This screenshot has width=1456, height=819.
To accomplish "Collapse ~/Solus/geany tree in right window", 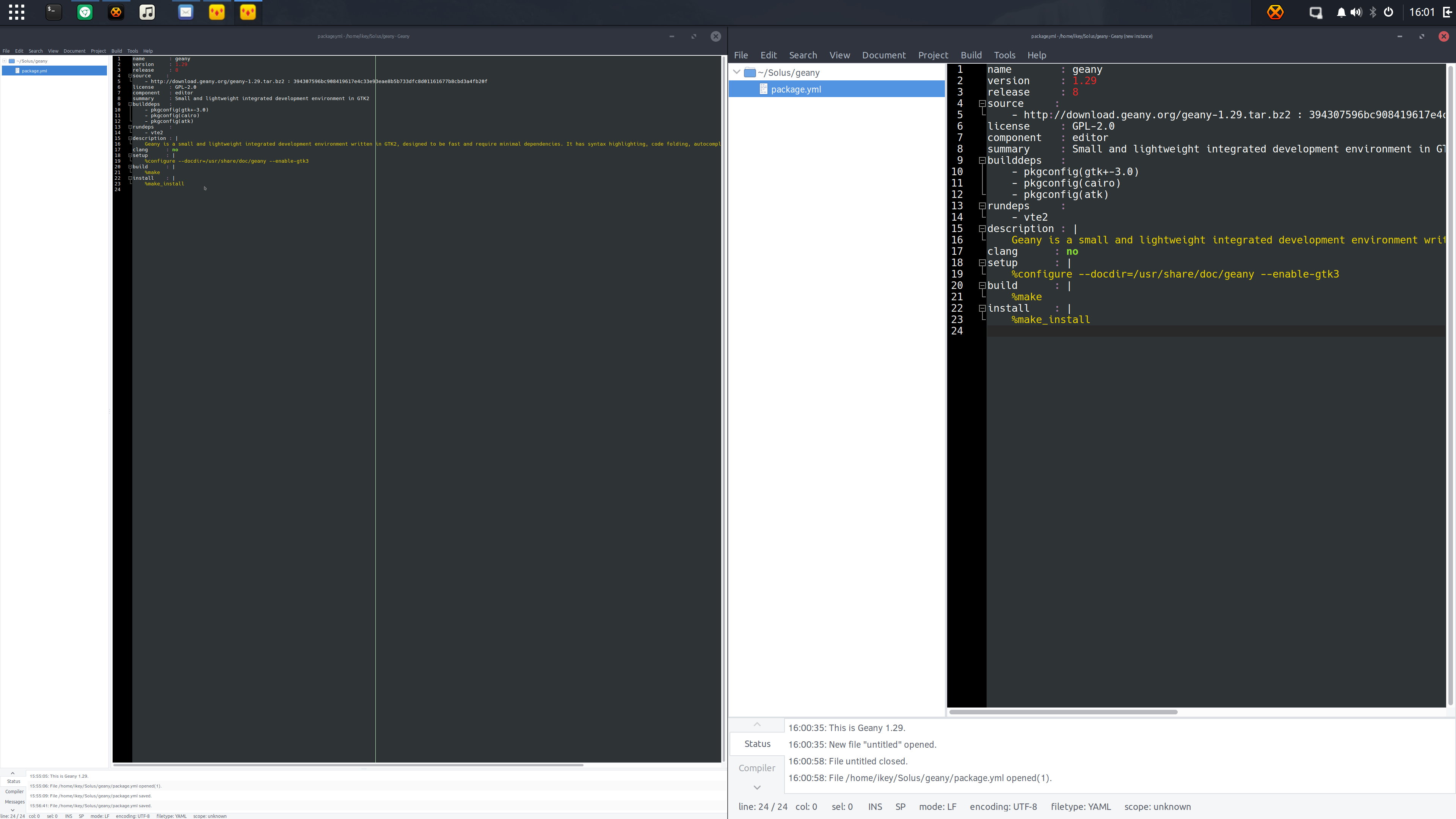I will point(736,72).
